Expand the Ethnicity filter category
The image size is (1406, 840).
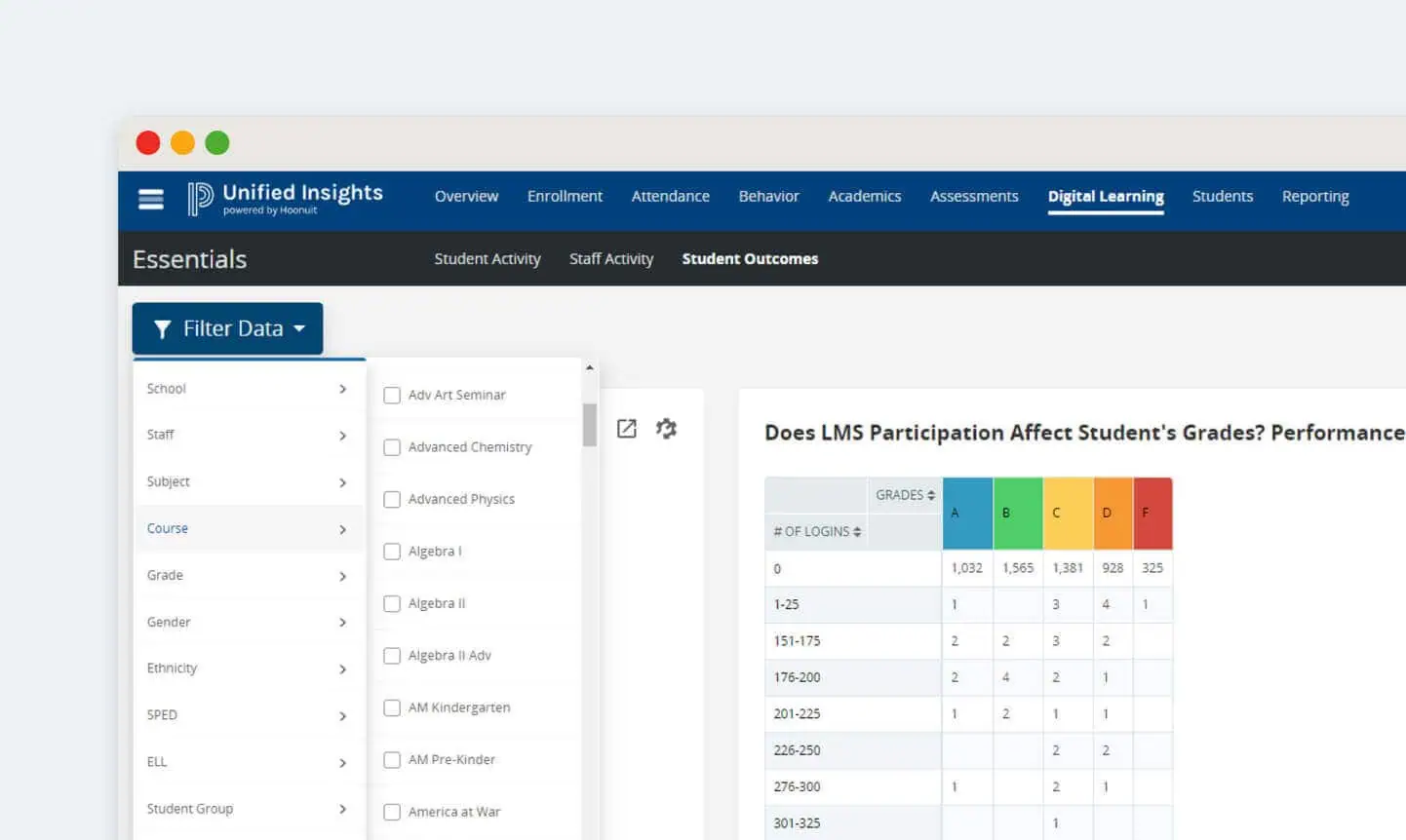(342, 669)
